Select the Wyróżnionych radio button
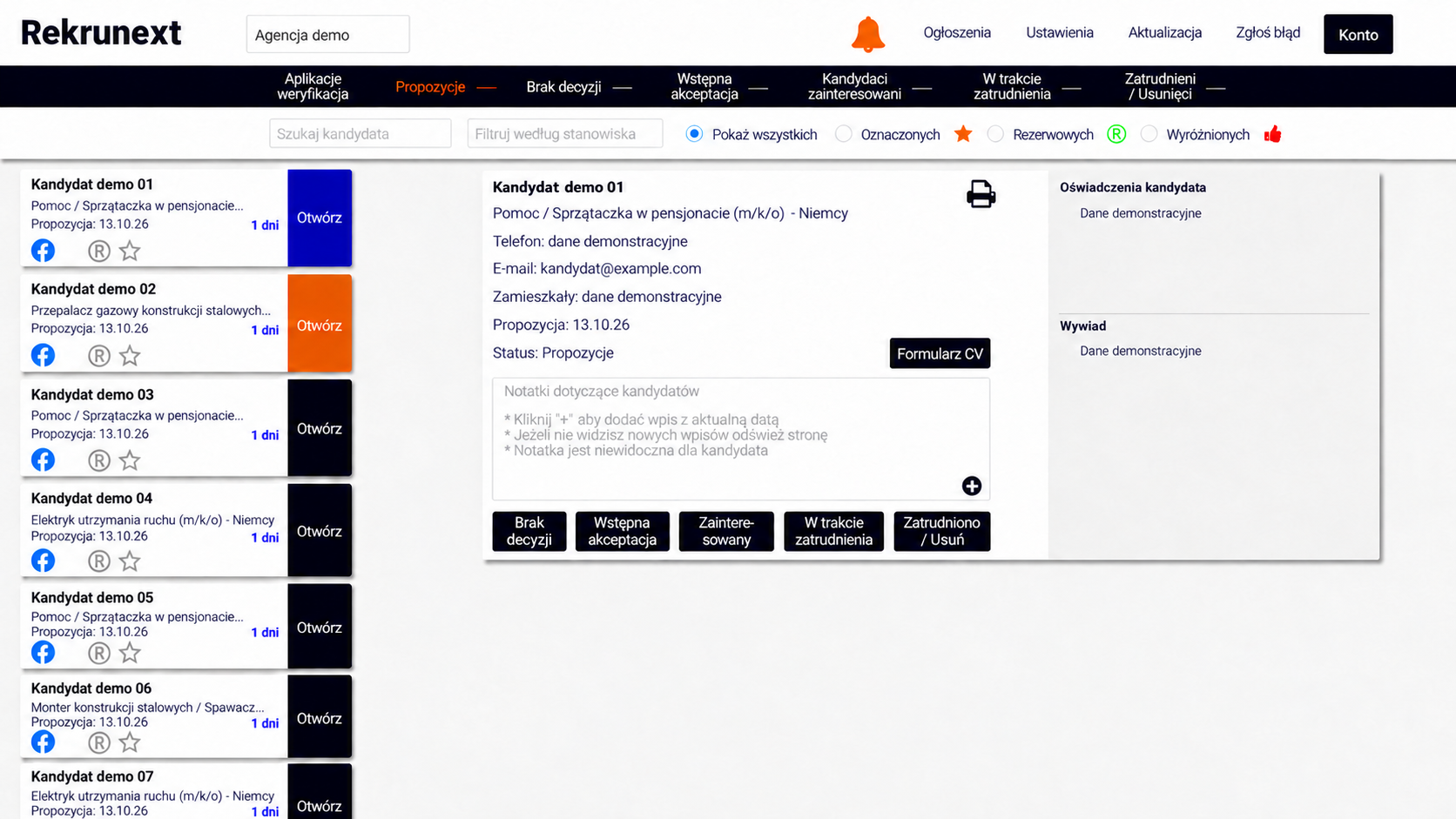The image size is (1456, 819). [1149, 134]
